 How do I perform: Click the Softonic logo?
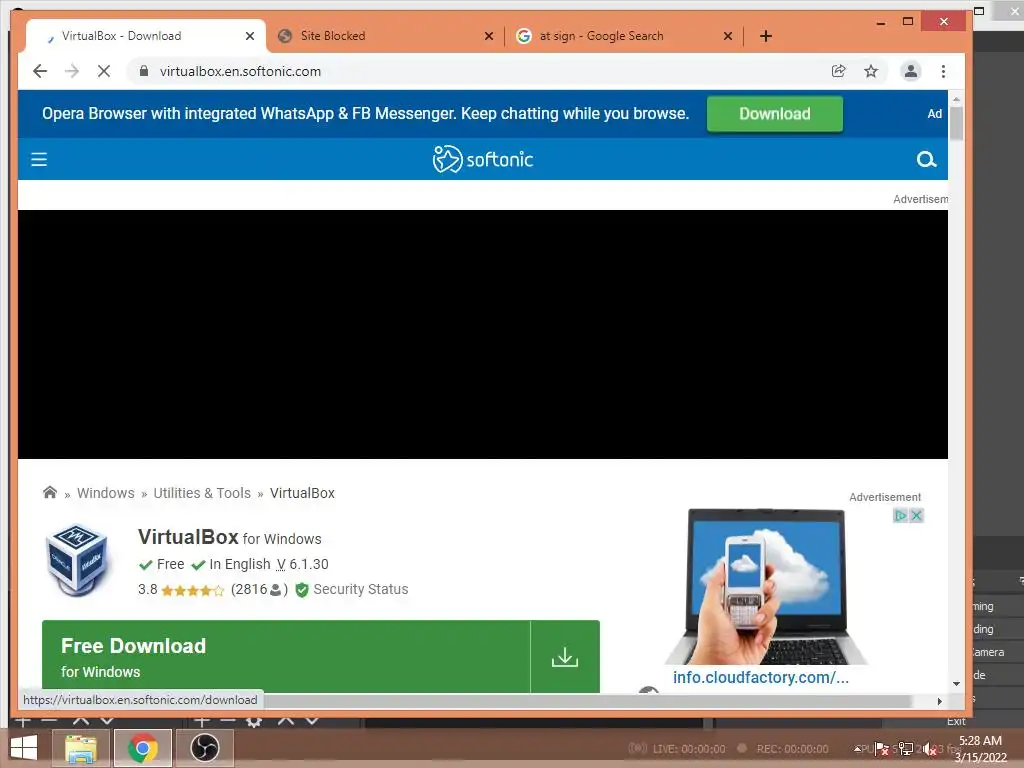tap(483, 159)
